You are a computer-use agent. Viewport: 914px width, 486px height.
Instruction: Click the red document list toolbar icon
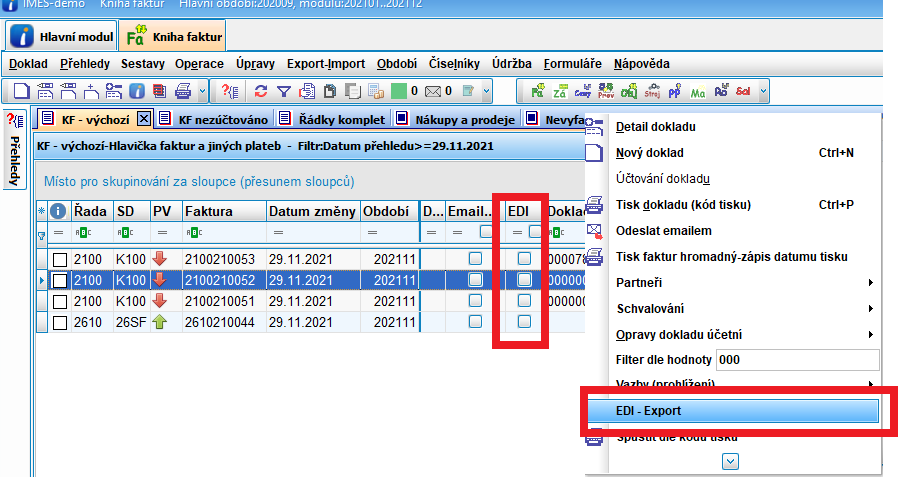159,91
